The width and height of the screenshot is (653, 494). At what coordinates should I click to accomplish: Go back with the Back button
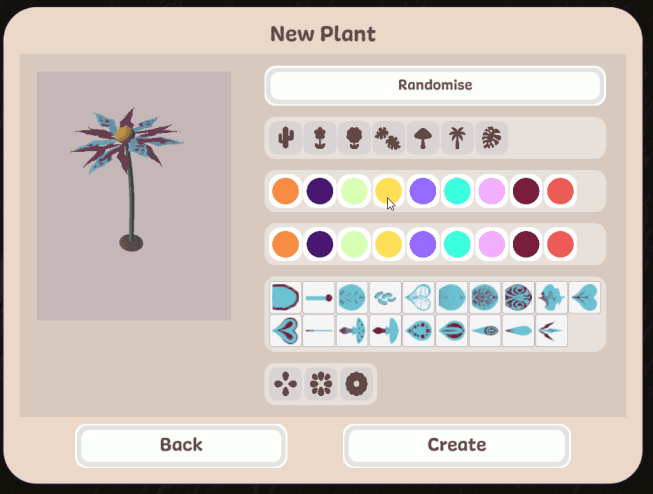click(x=181, y=445)
